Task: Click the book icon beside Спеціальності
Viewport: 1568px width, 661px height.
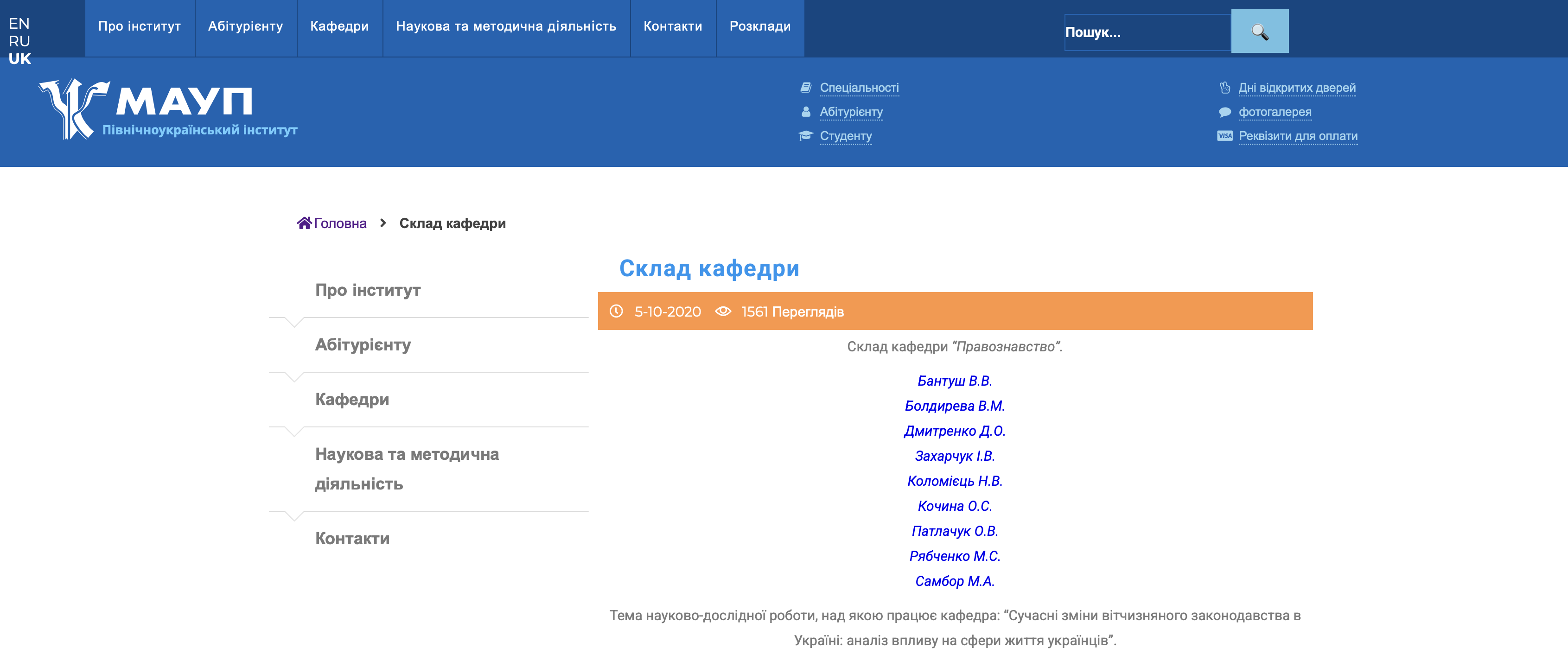Action: coord(805,86)
